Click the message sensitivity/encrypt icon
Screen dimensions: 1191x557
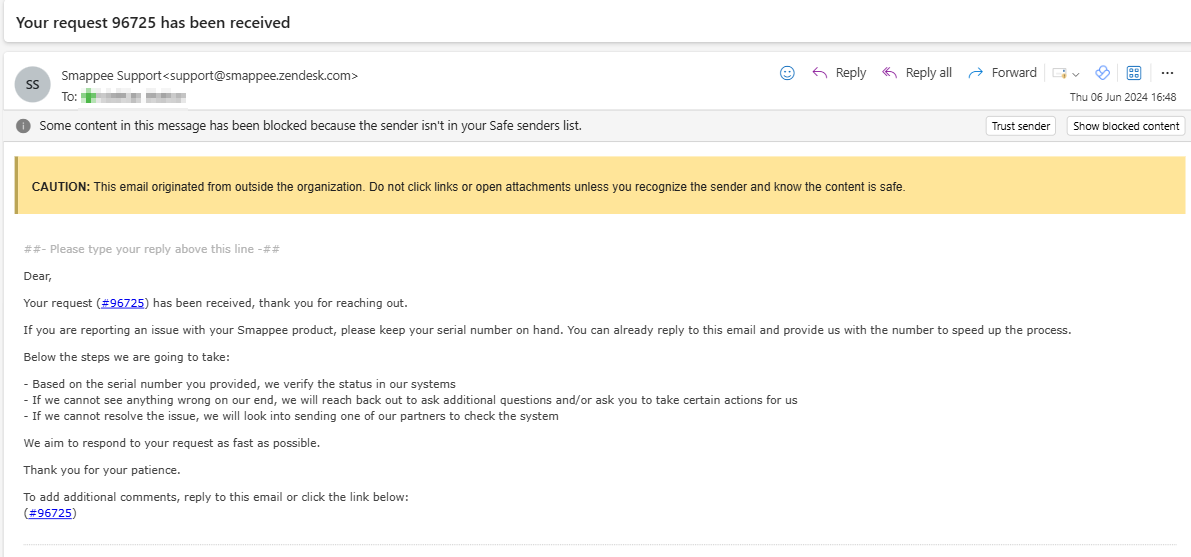(x=1060, y=73)
